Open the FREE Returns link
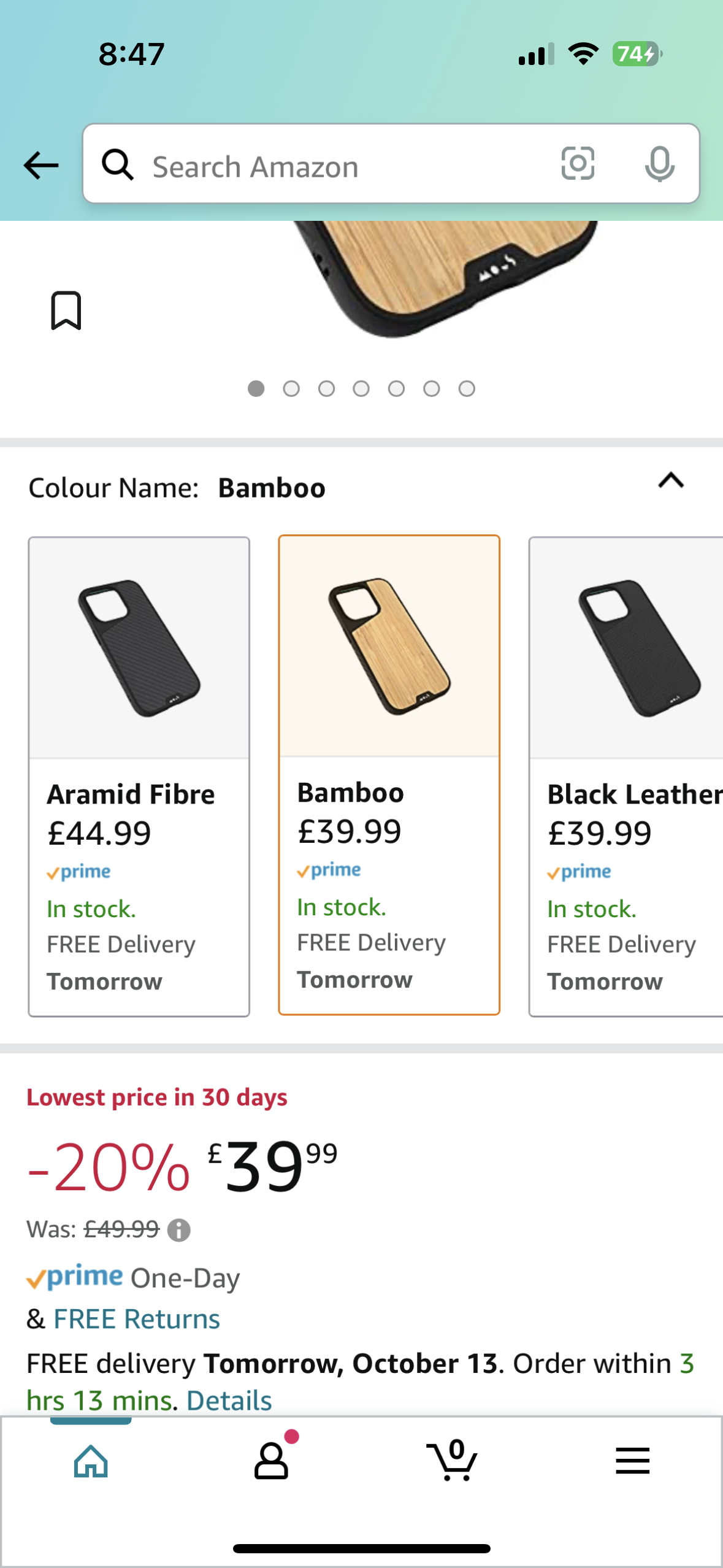723x1568 pixels. pos(136,1319)
